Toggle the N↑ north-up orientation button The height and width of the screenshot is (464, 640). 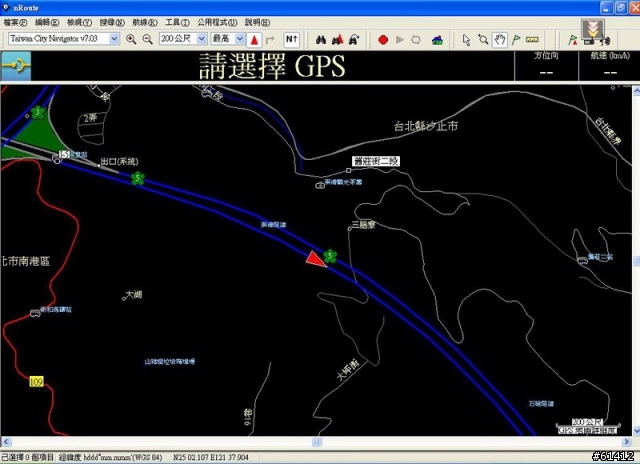(x=291, y=40)
